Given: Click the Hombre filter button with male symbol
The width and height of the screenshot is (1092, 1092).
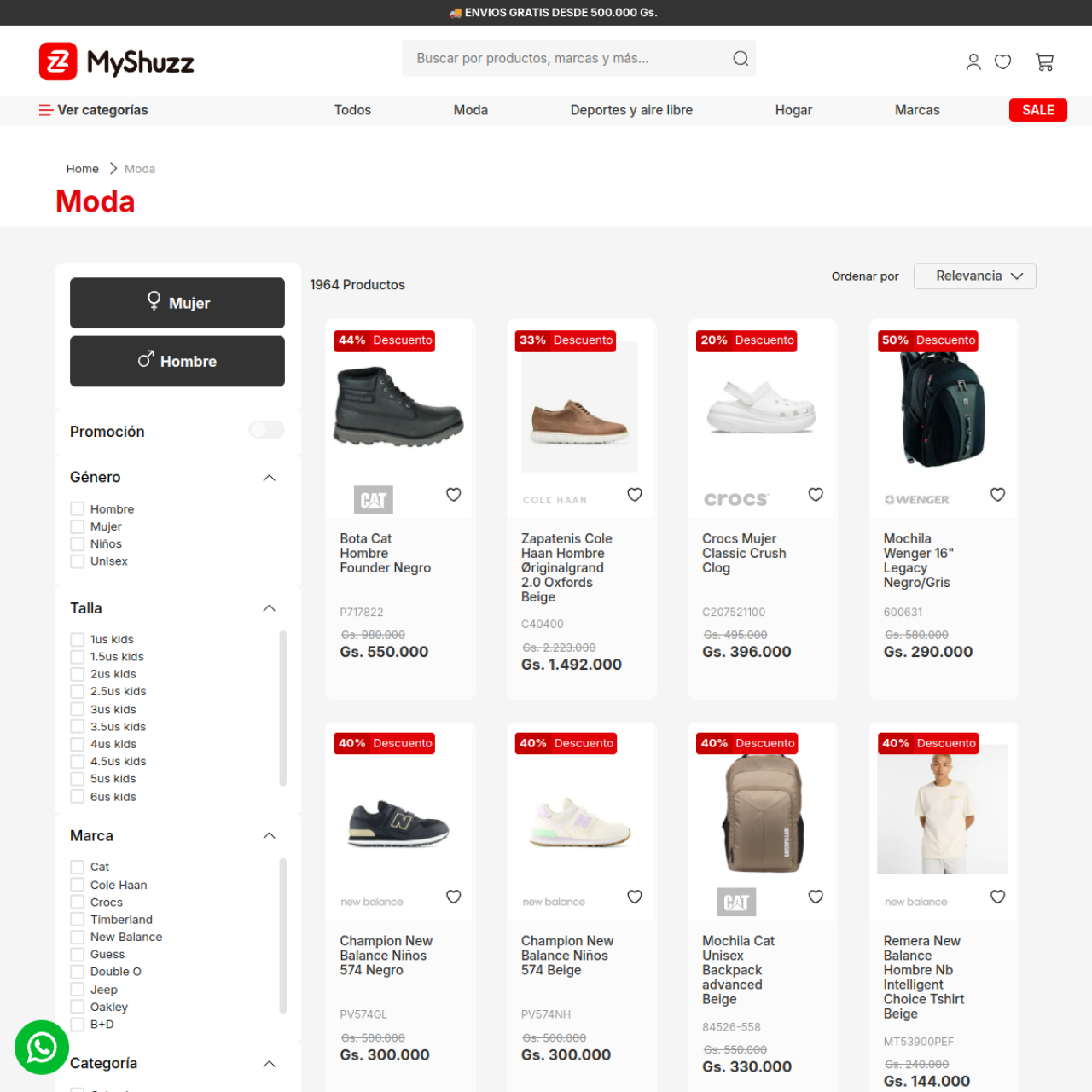Looking at the screenshot, I should 177,361.
